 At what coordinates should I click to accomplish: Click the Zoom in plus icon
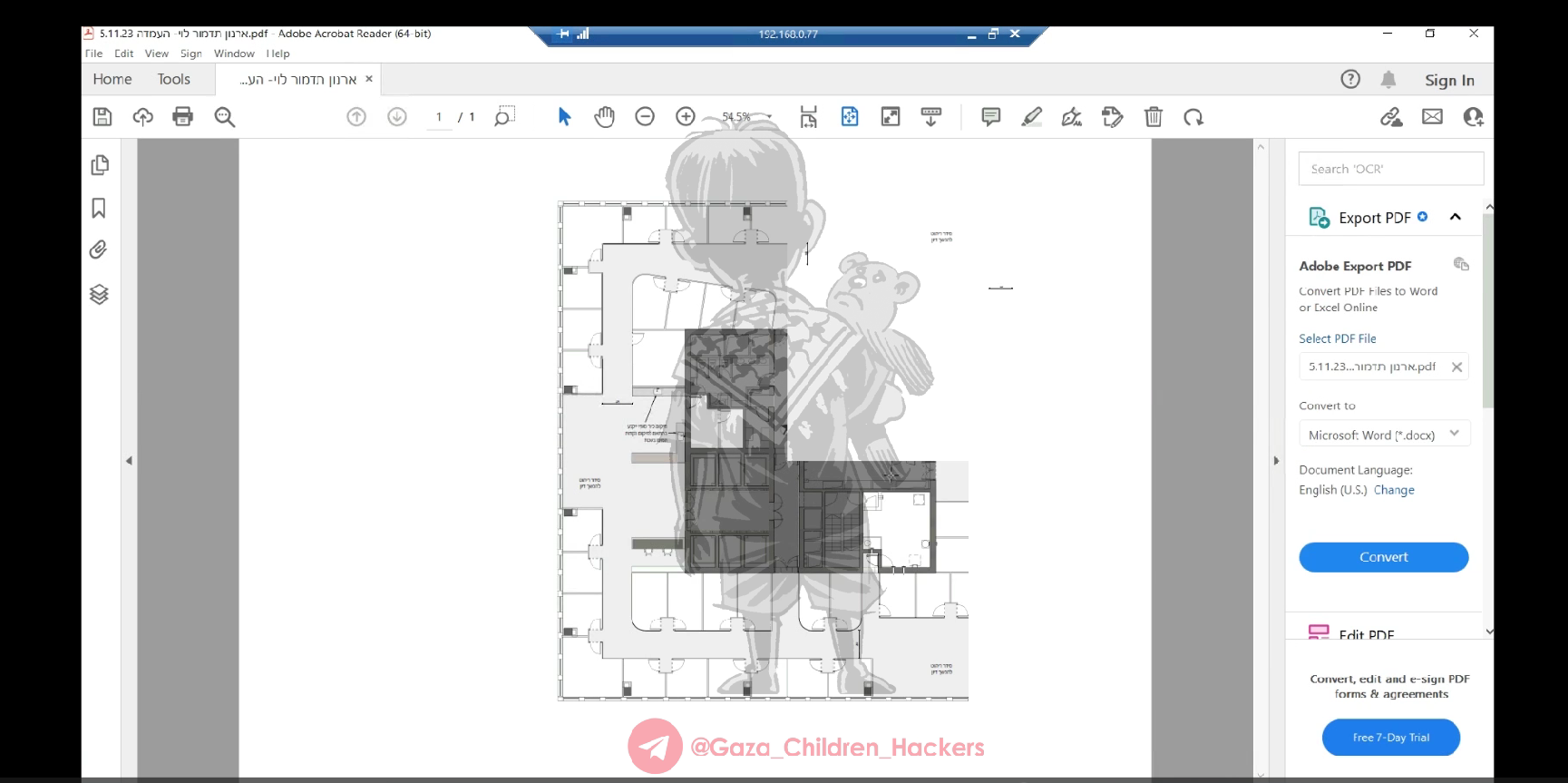[686, 117]
